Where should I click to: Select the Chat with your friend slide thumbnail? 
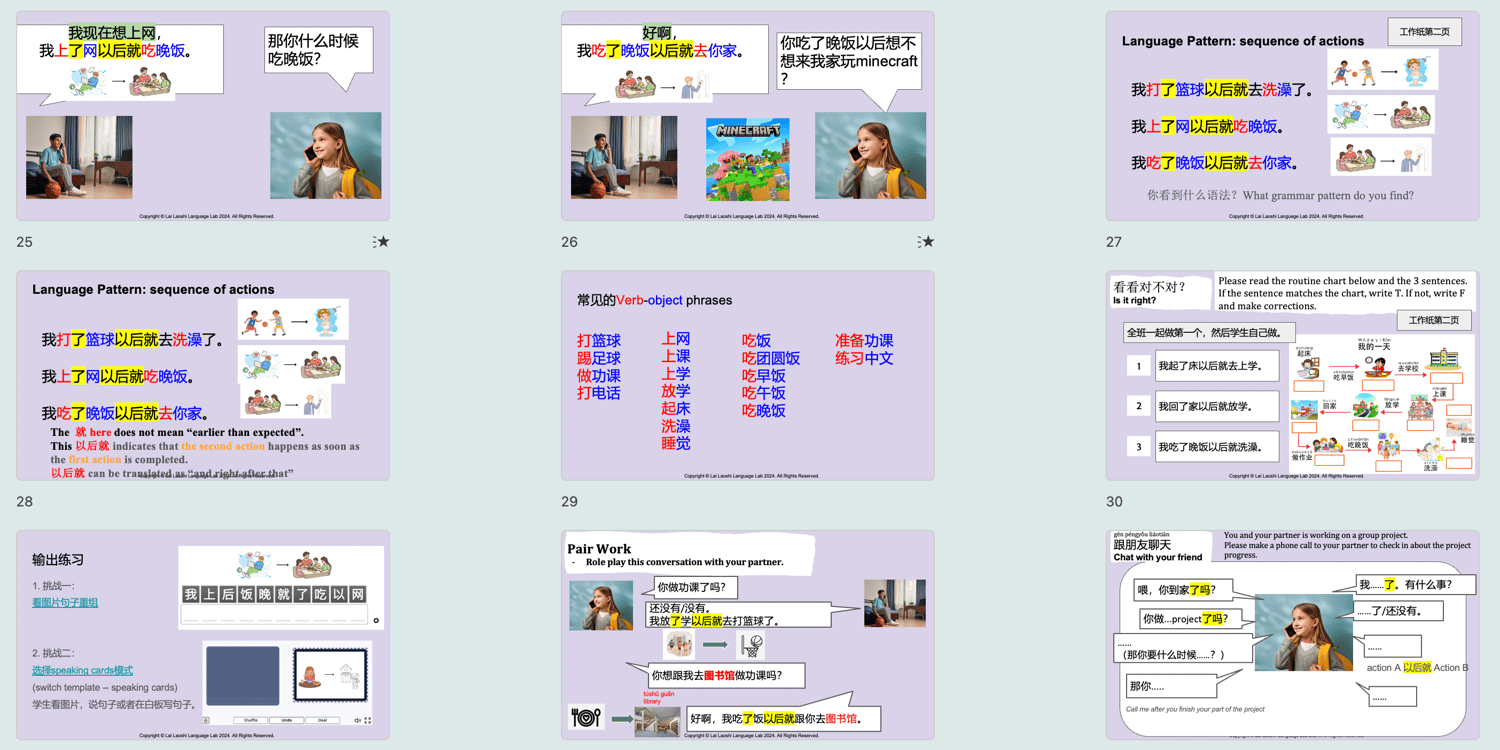pyautogui.click(x=1293, y=636)
